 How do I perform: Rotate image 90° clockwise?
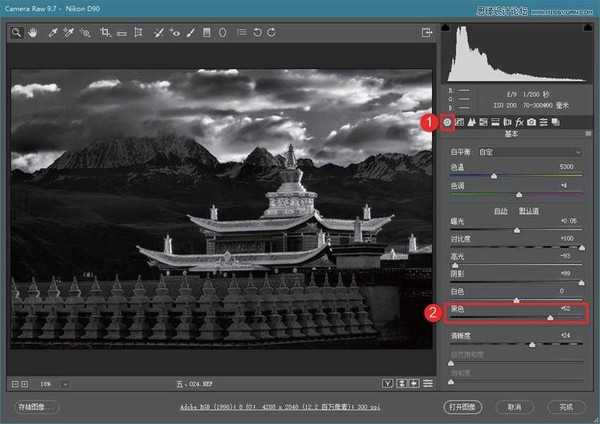[272, 33]
